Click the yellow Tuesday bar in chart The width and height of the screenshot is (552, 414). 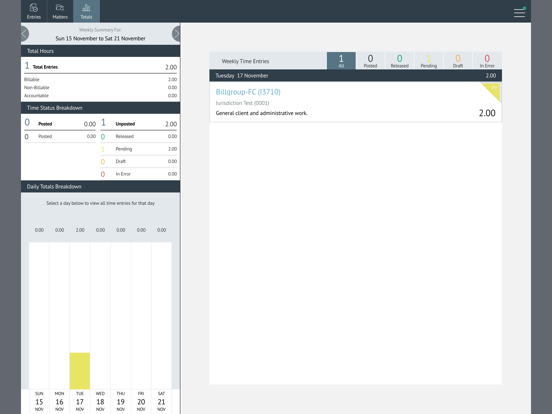80,371
